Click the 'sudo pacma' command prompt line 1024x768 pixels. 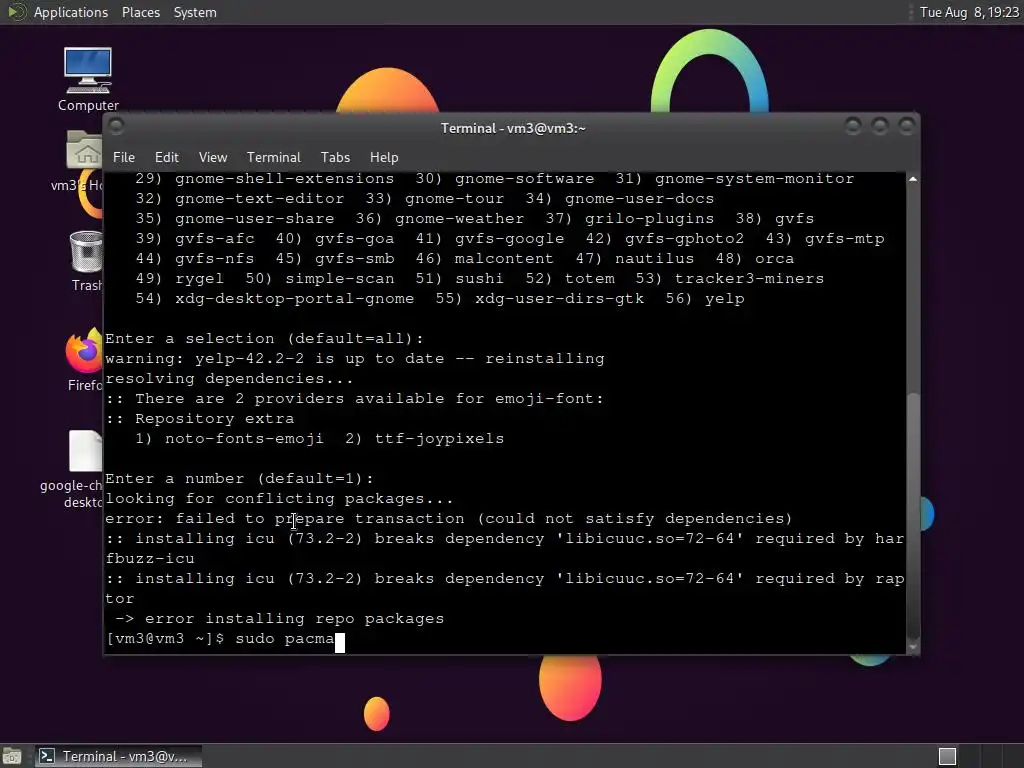(x=225, y=639)
